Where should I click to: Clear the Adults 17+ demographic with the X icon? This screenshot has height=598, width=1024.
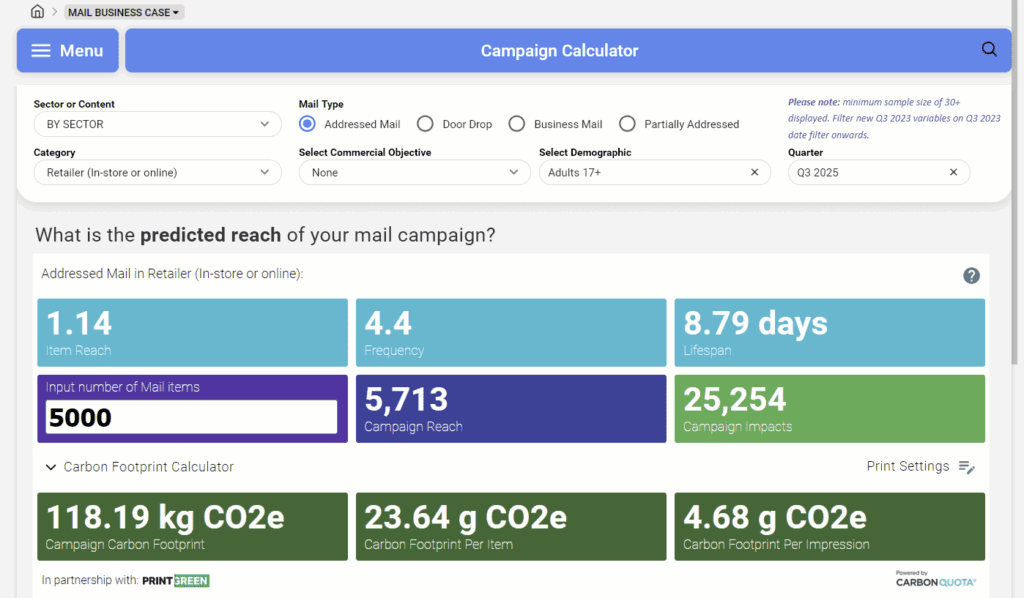(757, 172)
